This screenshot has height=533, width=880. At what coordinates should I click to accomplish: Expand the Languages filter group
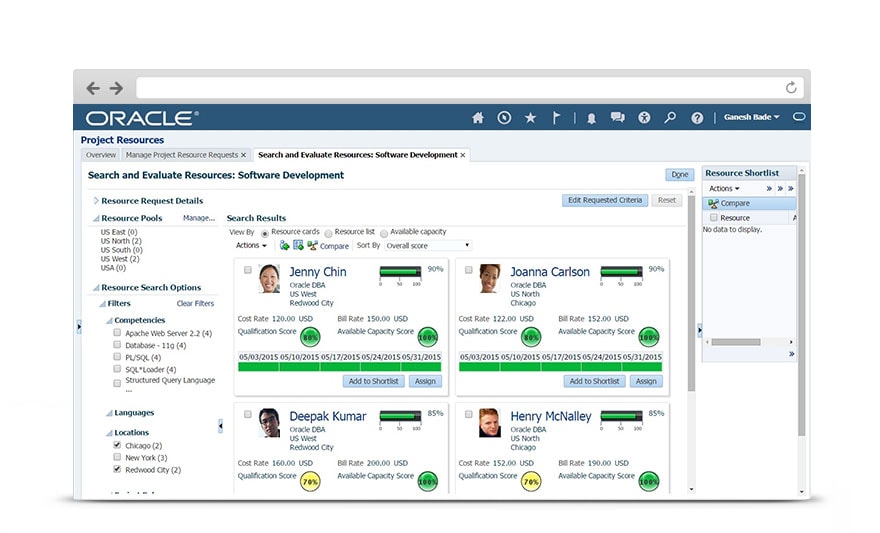109,413
